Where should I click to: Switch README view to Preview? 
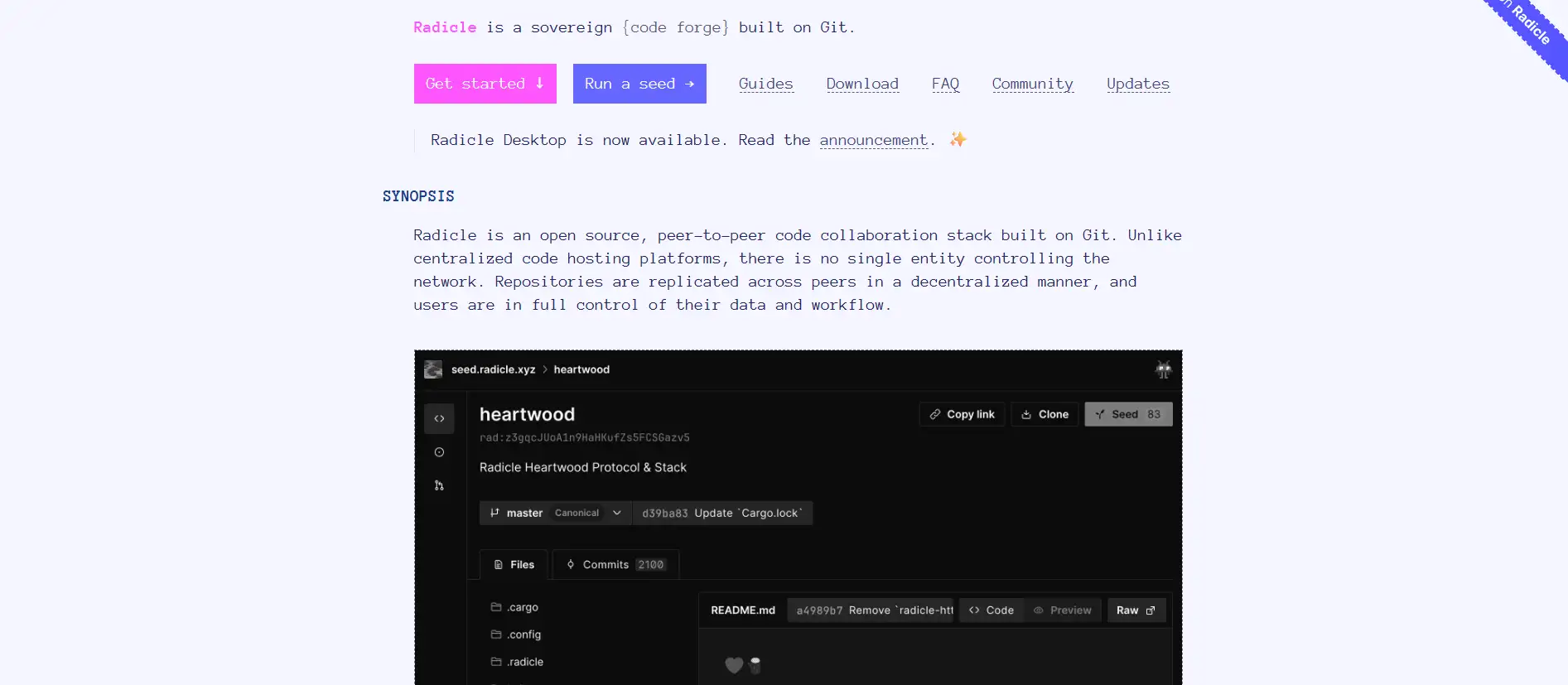tap(1062, 610)
